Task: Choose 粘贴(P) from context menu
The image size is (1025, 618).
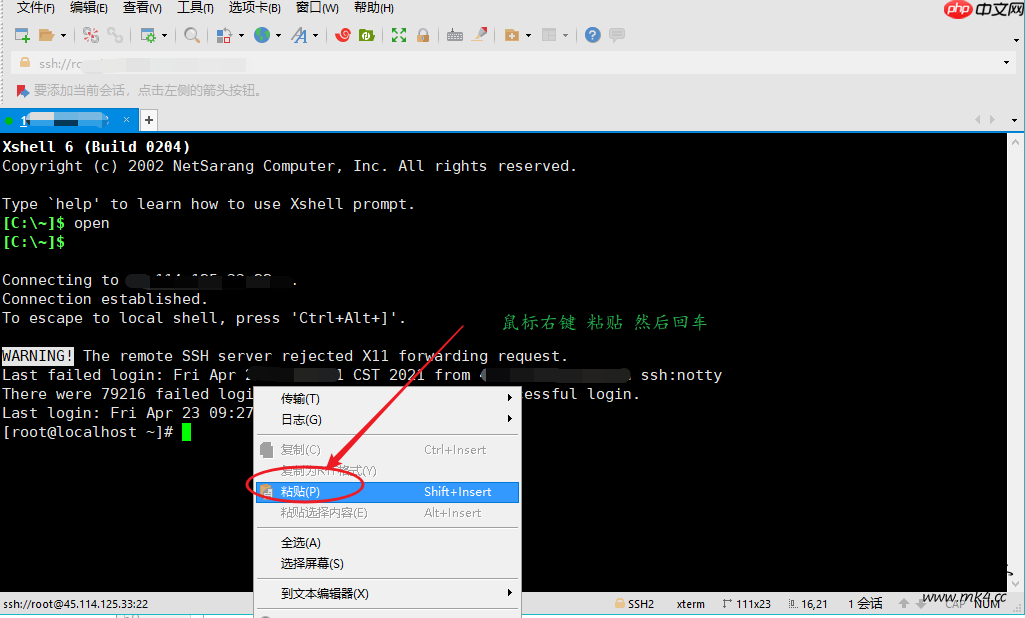Action: pos(300,492)
